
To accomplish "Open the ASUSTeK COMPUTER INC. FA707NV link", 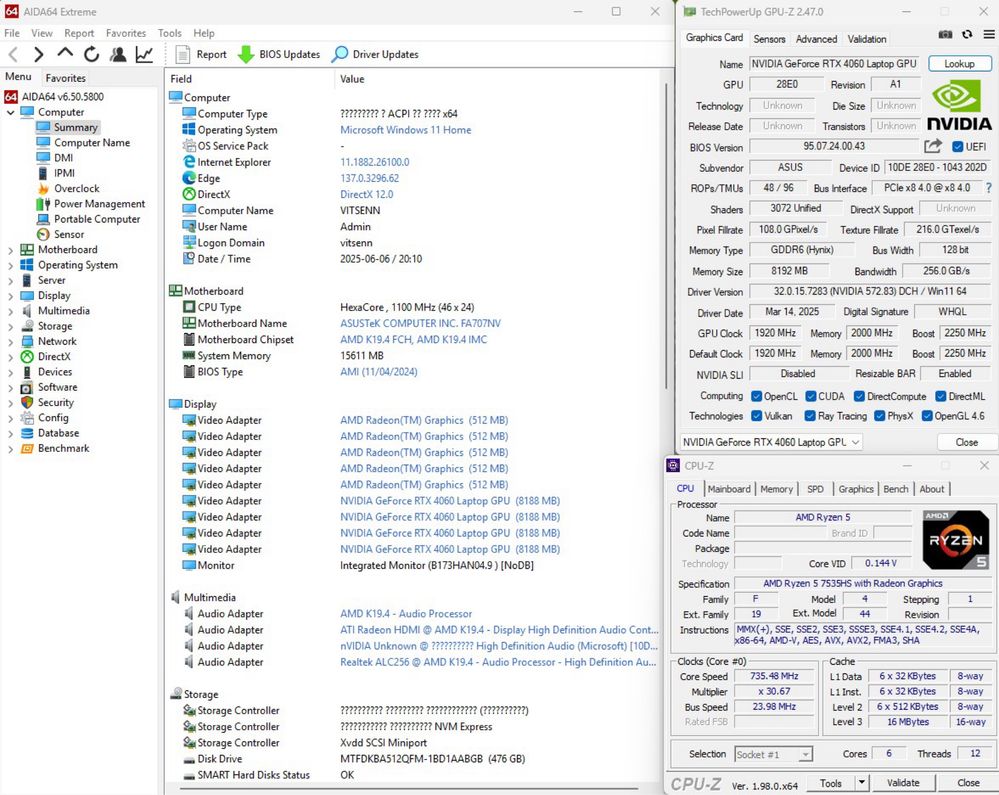I will (x=420, y=324).
